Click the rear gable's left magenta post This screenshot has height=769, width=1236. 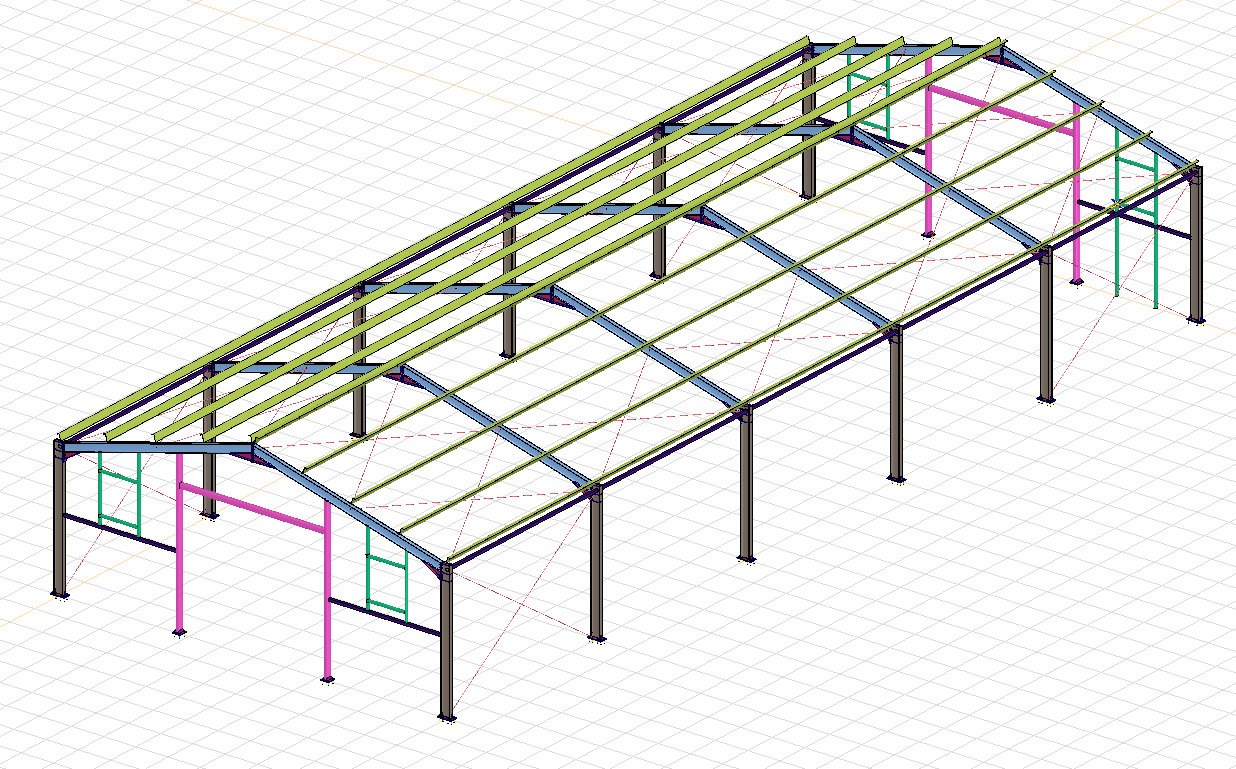(x=929, y=160)
